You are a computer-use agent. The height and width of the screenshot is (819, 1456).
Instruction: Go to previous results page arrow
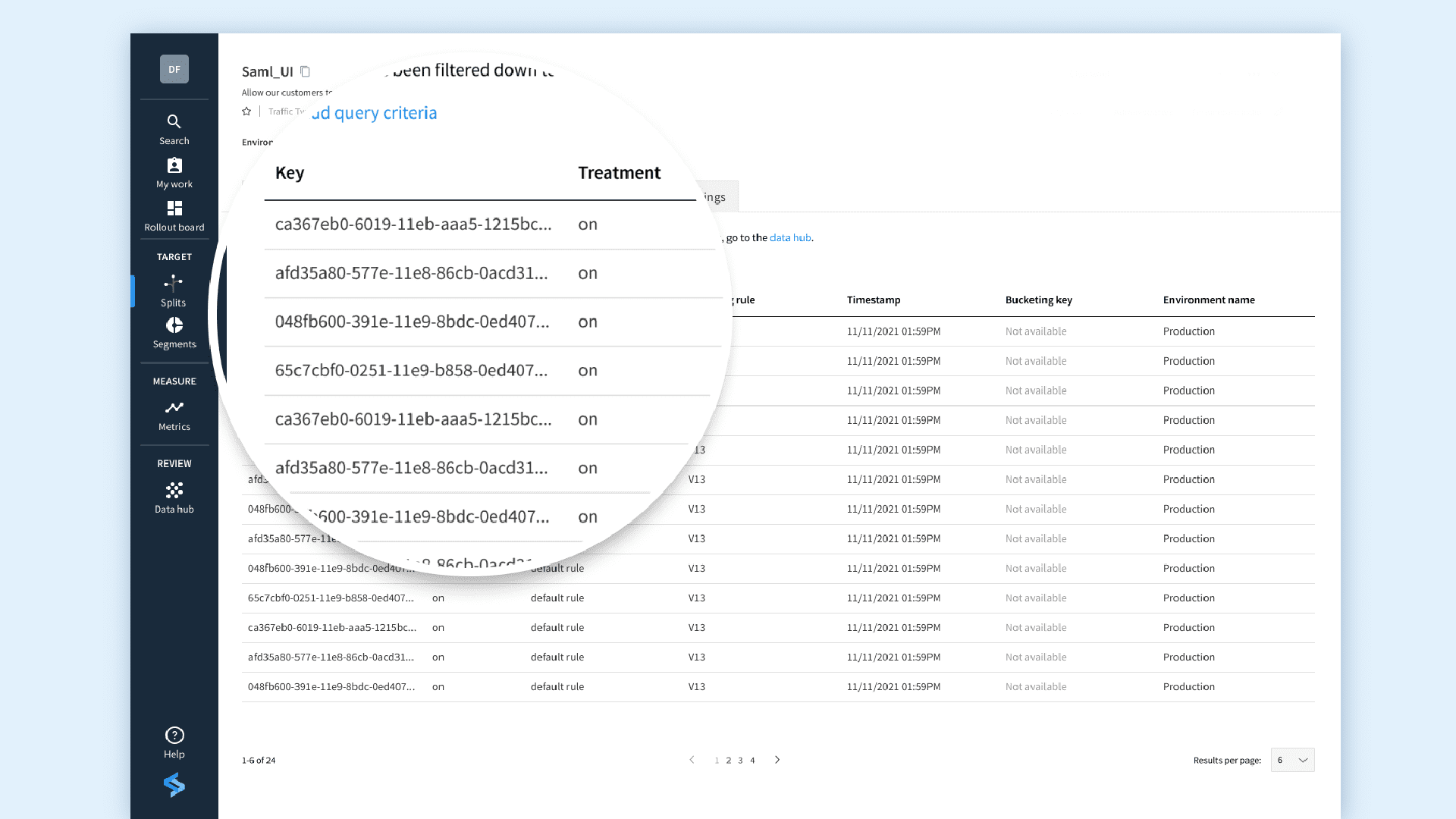click(x=692, y=760)
